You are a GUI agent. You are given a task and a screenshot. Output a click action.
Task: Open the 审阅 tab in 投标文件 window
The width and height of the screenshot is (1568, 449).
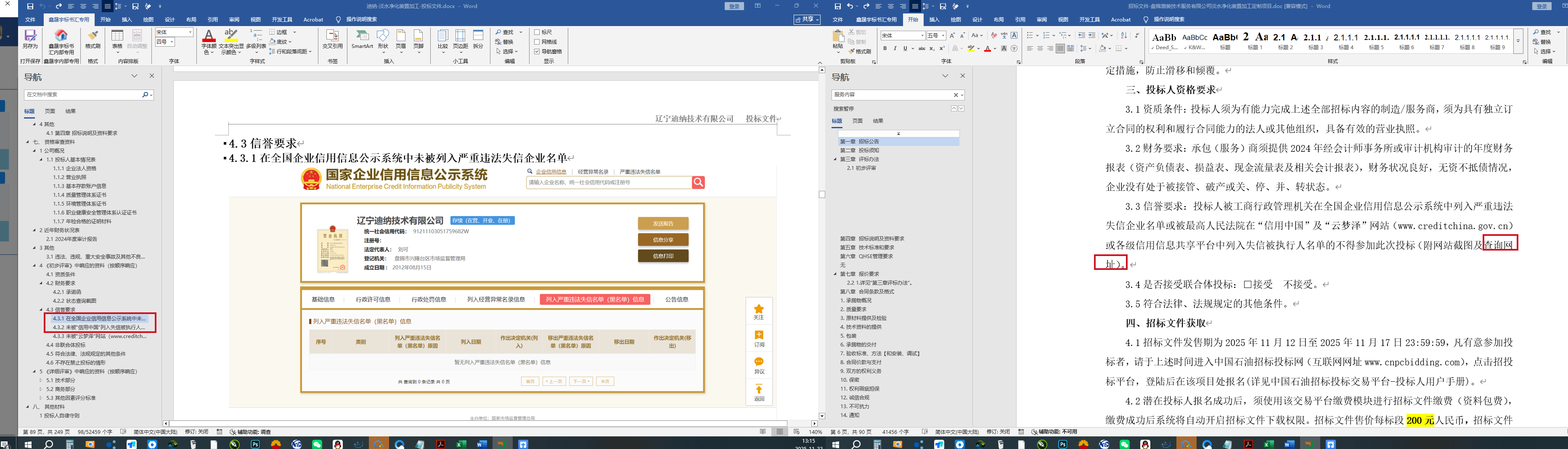click(234, 19)
